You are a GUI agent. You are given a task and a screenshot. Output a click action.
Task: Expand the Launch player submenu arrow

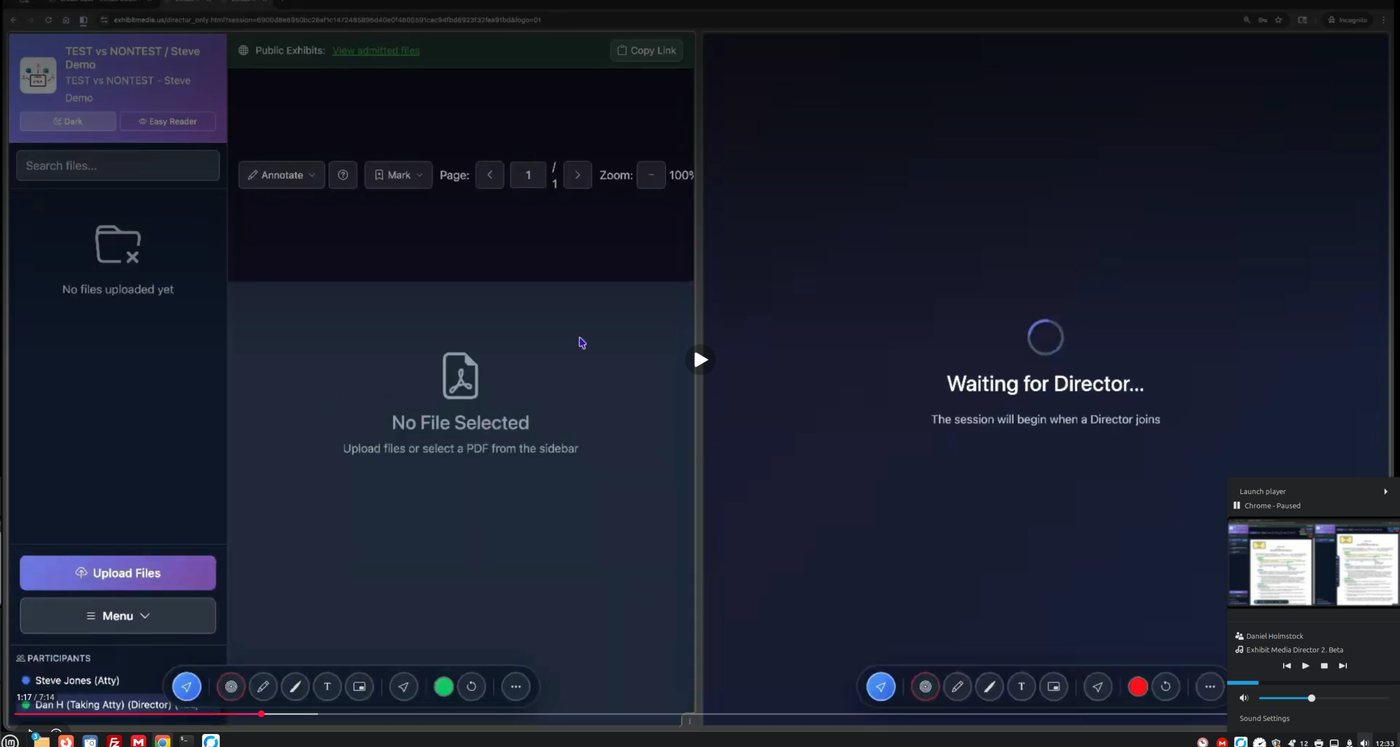pos(1386,491)
